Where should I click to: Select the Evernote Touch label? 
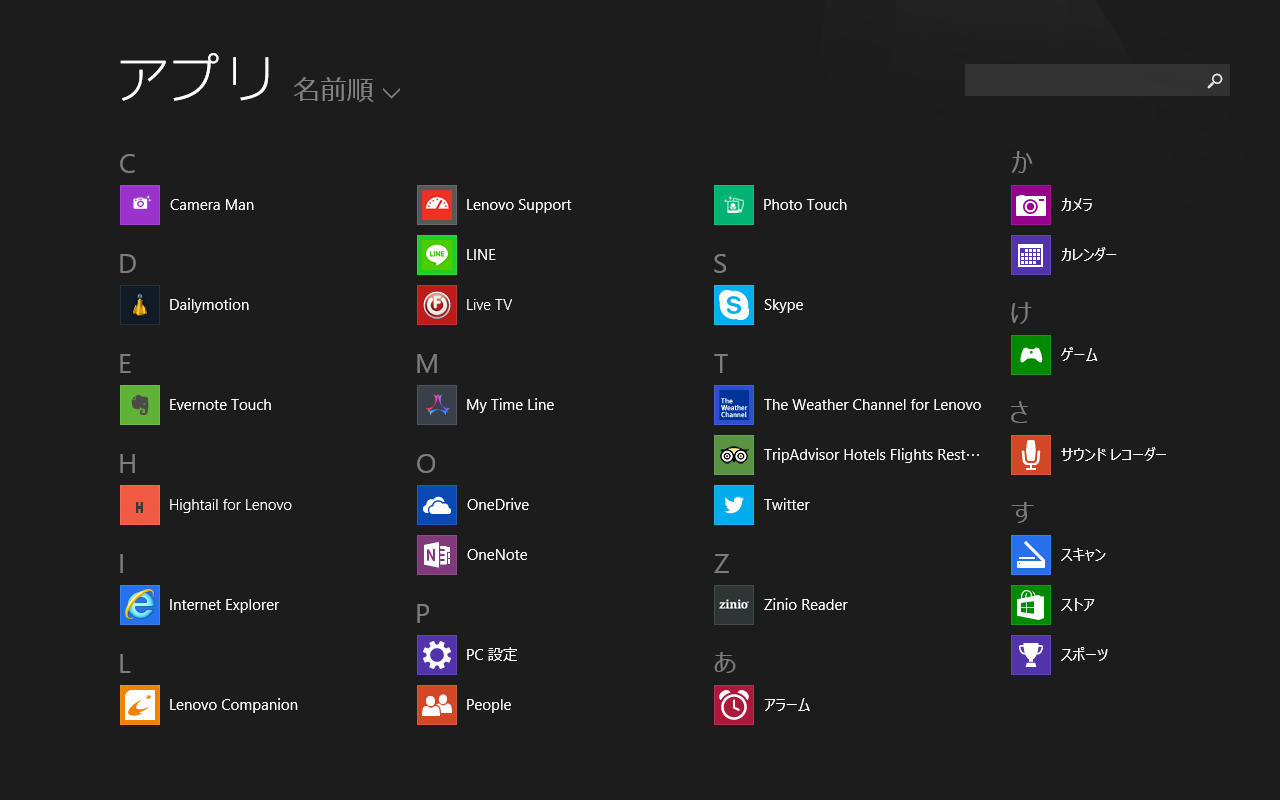click(220, 405)
